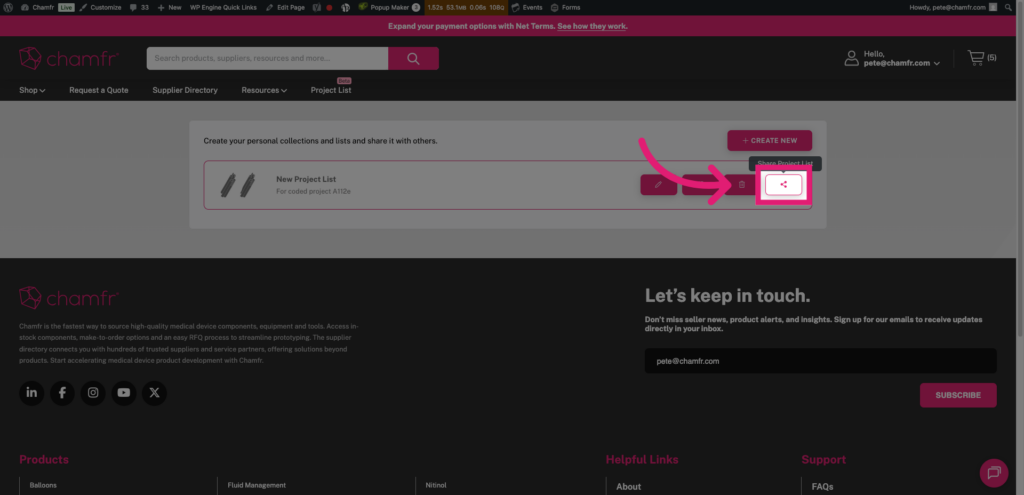This screenshot has height=495, width=1024.
Task: Open the 33 comments in admin bar
Action: click(x=139, y=7)
